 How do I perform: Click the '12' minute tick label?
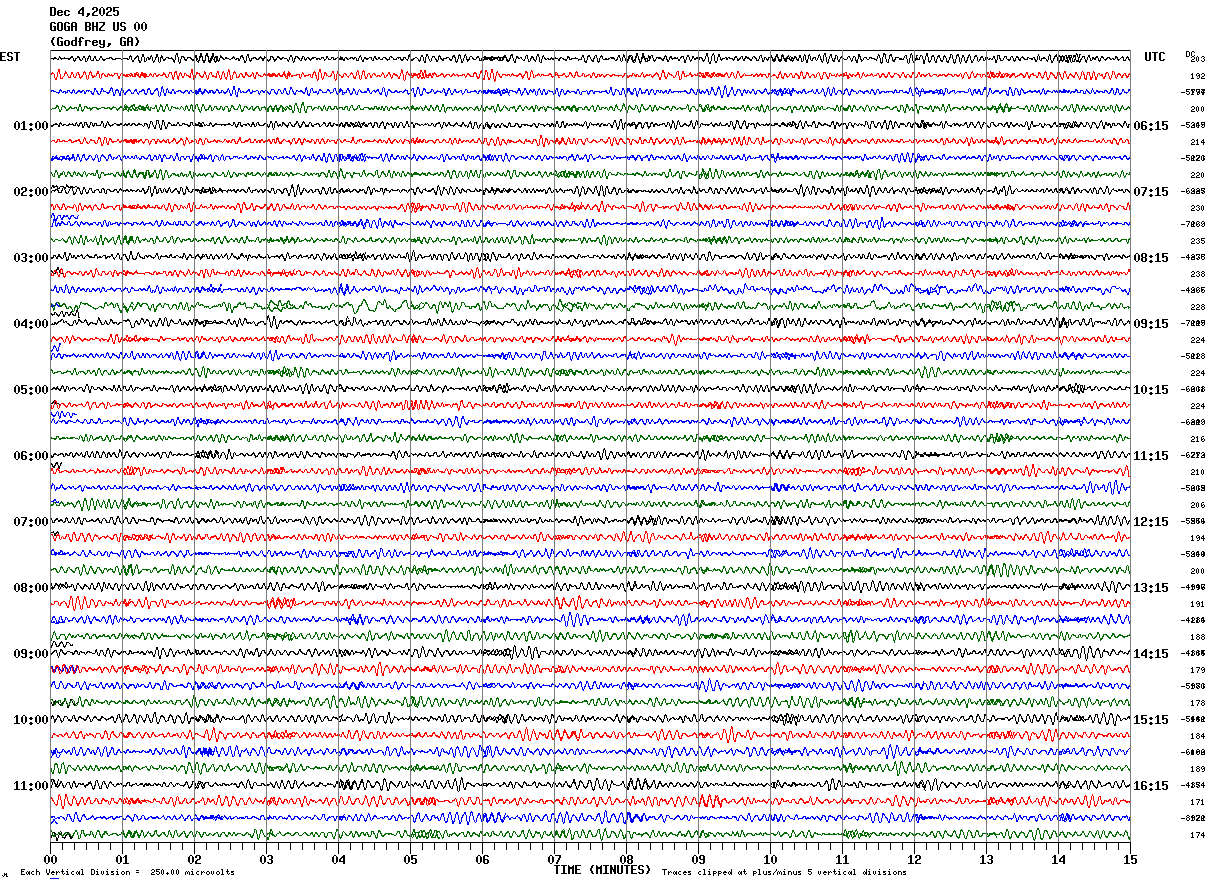pos(914,859)
